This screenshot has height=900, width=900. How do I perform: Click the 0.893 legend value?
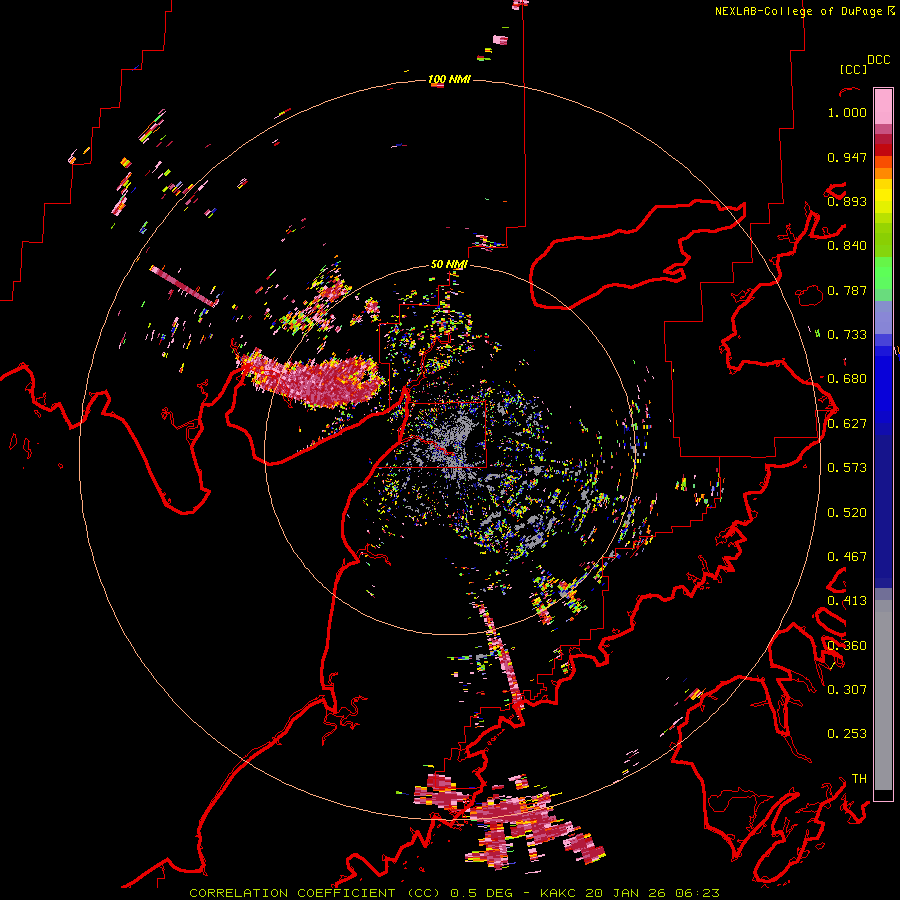pyautogui.click(x=847, y=201)
